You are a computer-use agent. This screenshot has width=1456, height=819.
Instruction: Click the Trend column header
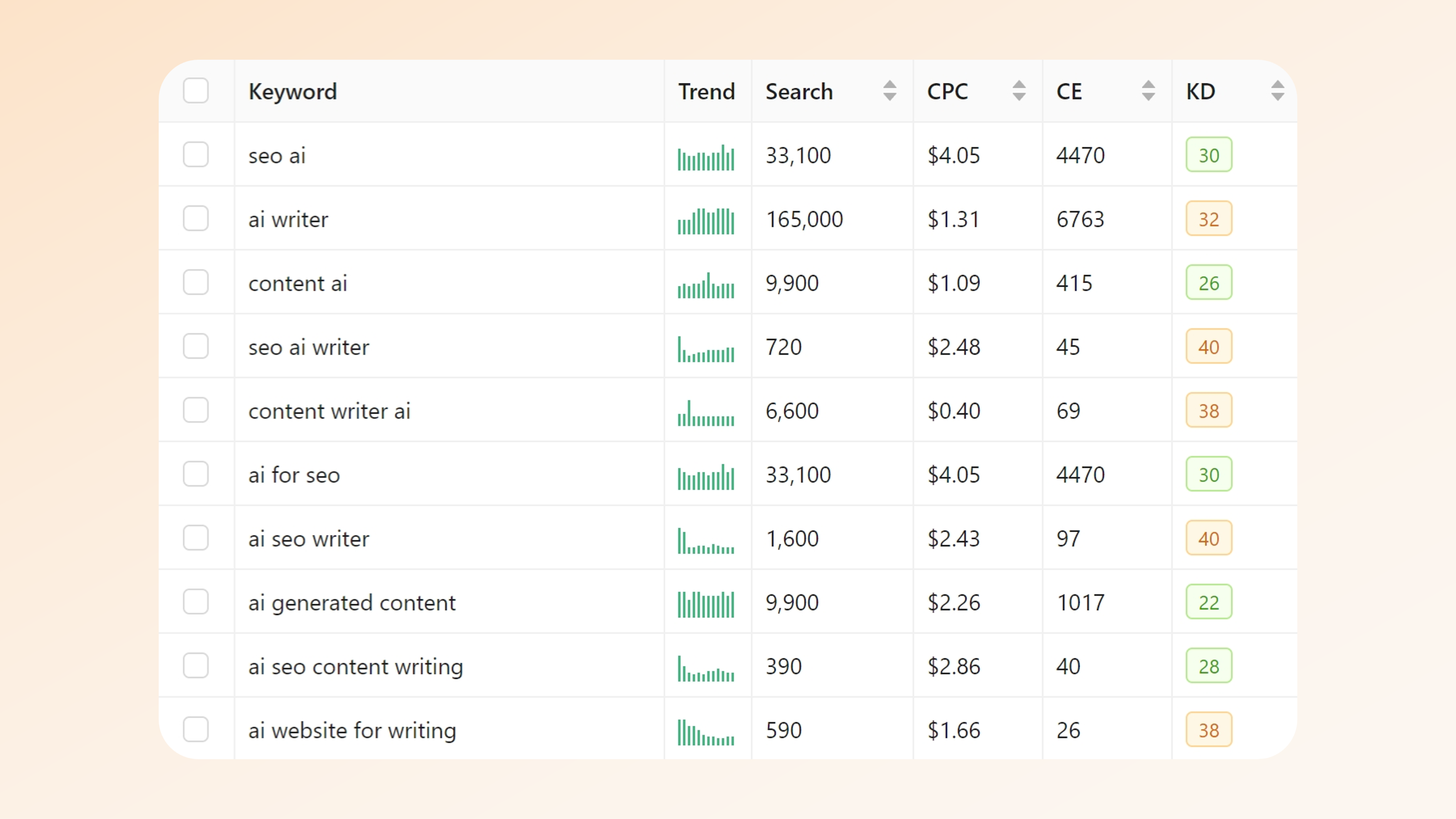click(x=707, y=92)
